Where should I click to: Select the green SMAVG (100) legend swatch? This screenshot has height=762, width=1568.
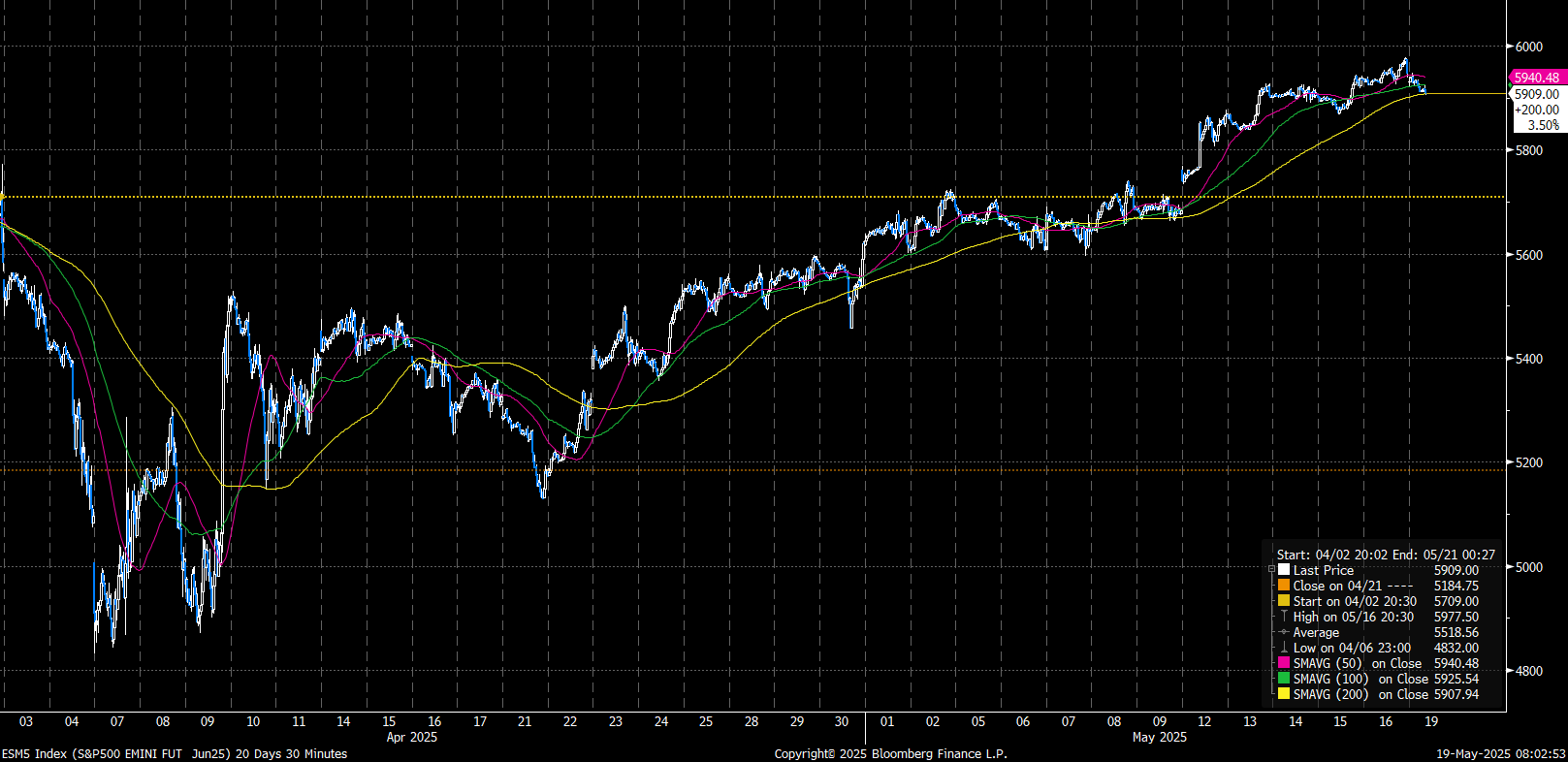pos(1284,679)
